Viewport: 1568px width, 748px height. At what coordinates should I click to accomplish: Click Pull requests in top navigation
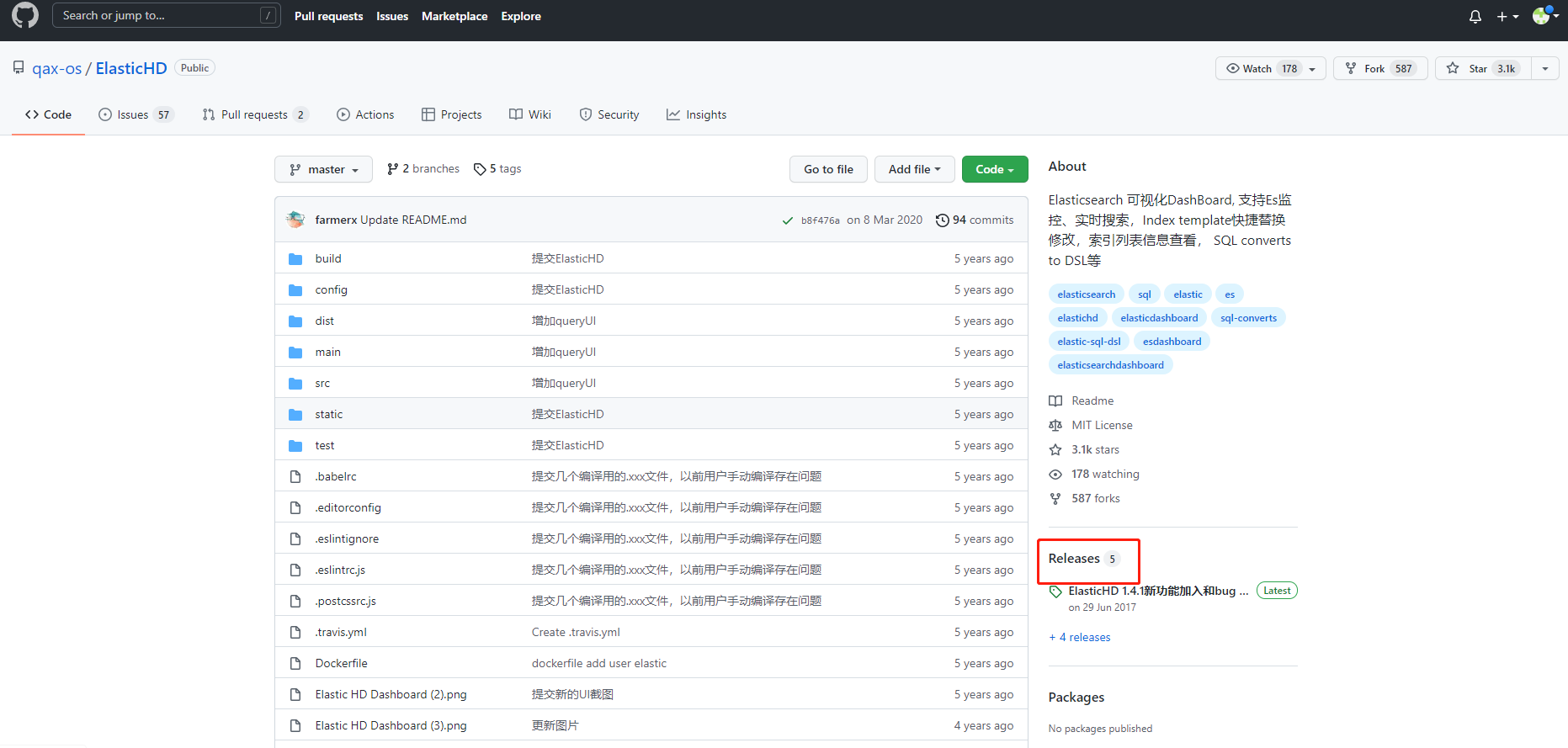coord(329,16)
